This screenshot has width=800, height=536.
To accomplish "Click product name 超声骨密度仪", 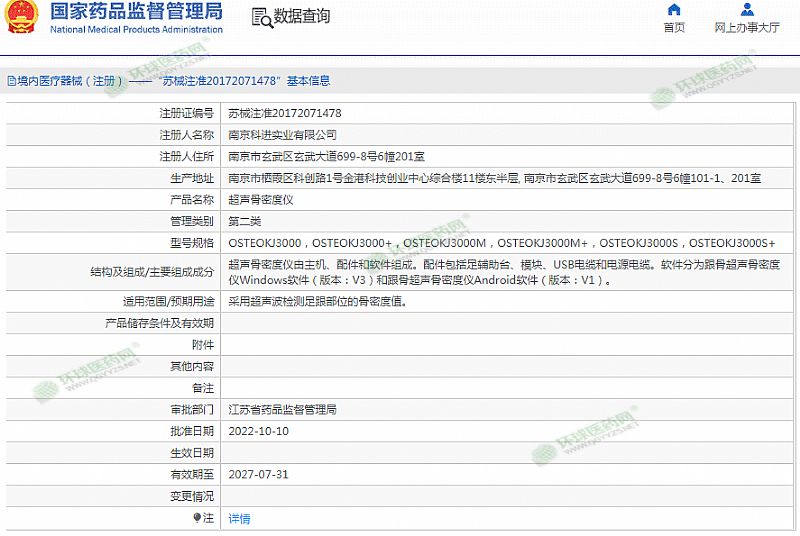I will (x=260, y=199).
